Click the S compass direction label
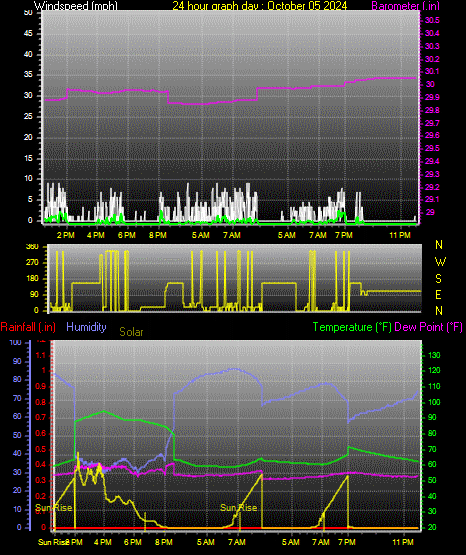Viewport: 466px width, 555px height. point(438,279)
